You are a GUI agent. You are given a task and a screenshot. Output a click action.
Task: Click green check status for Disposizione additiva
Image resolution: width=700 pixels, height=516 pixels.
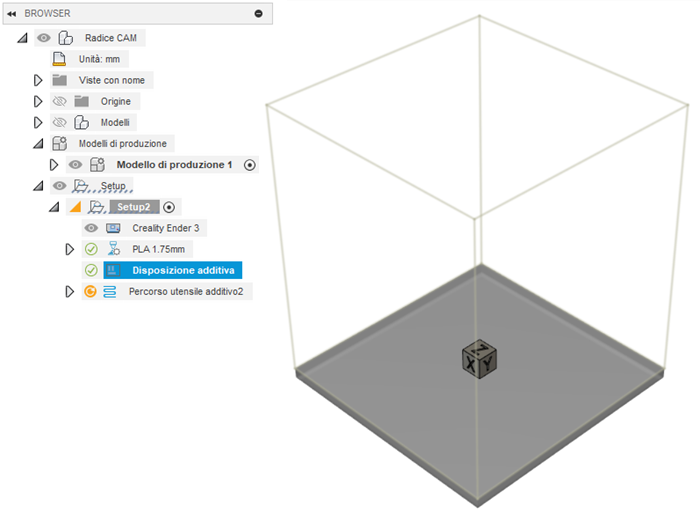pyautogui.click(x=91, y=270)
